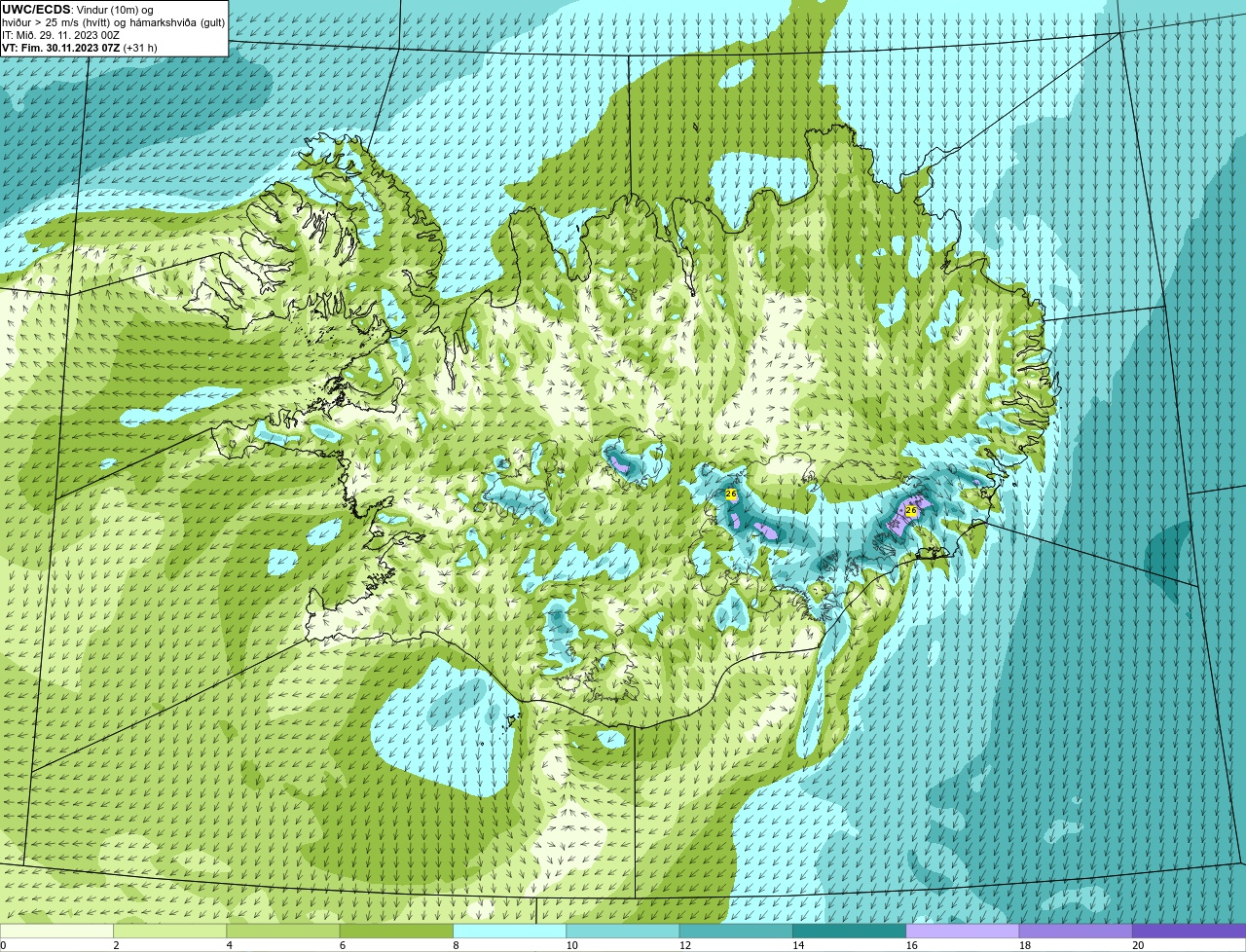Click the legend scale value "10"

(x=571, y=945)
